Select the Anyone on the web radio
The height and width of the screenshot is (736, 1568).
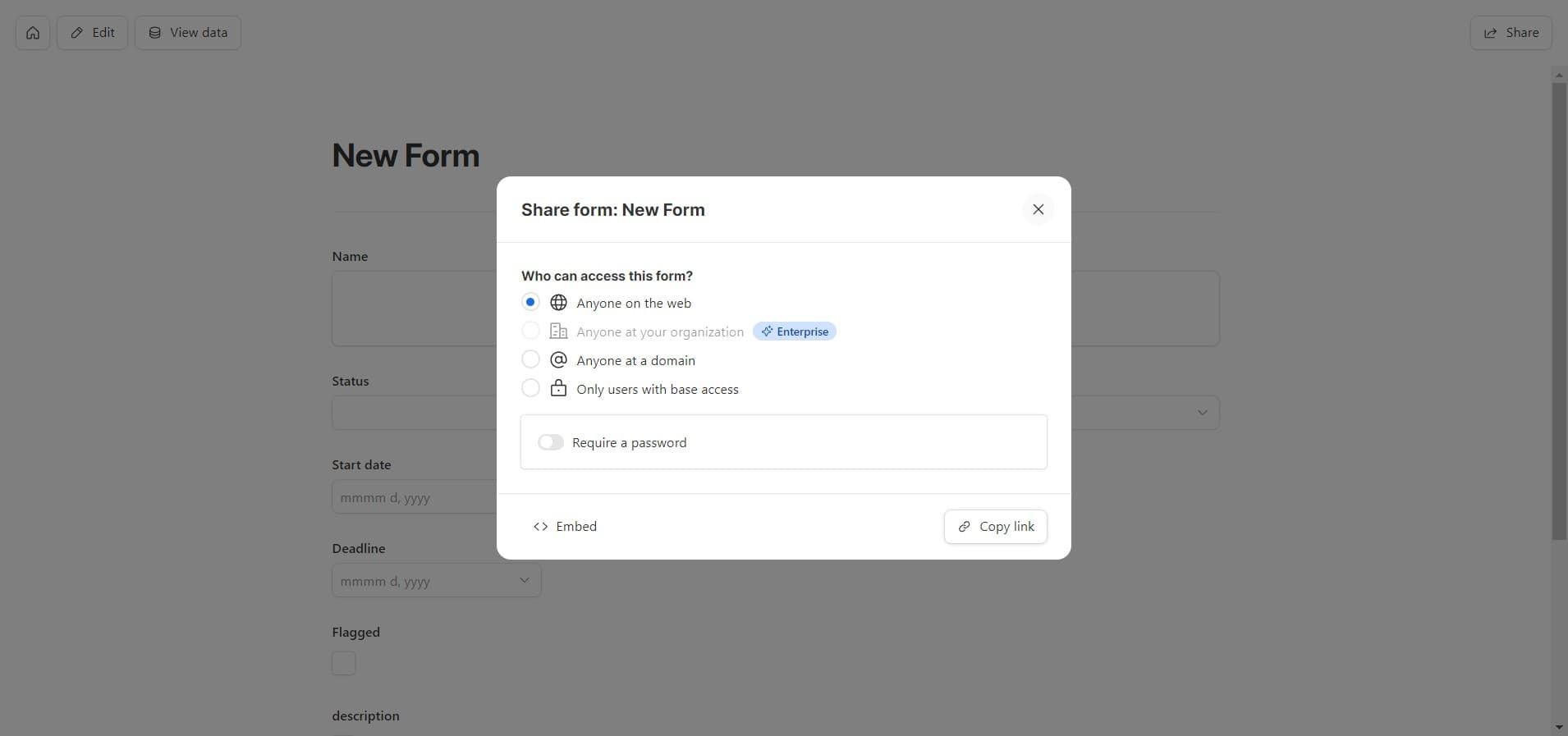point(530,303)
